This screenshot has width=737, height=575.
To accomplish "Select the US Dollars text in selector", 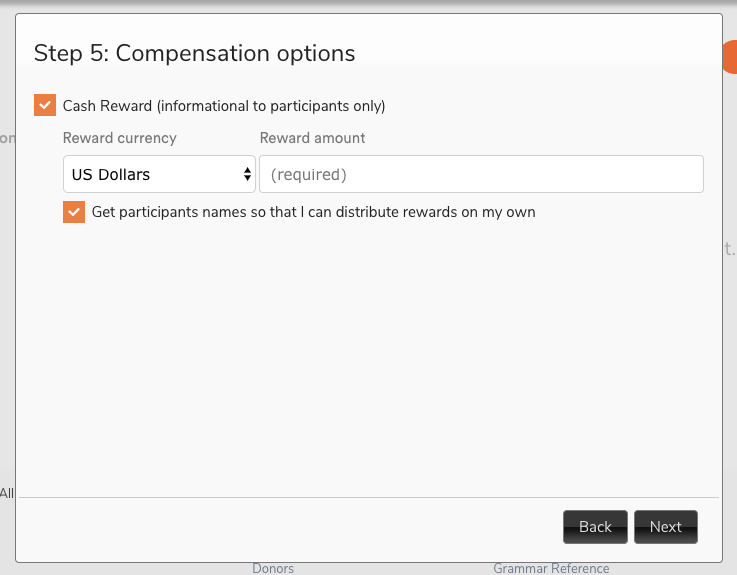I will coord(111,174).
